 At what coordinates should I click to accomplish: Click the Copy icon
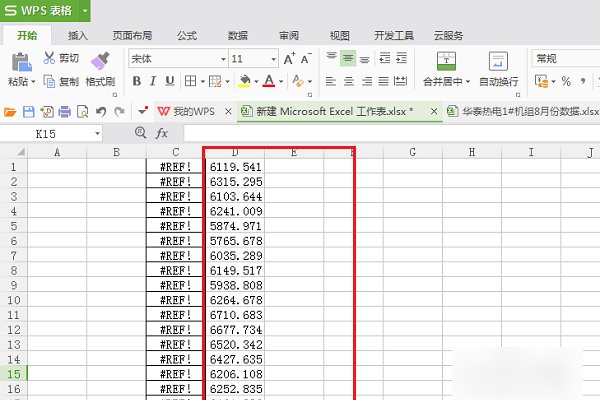[49, 81]
